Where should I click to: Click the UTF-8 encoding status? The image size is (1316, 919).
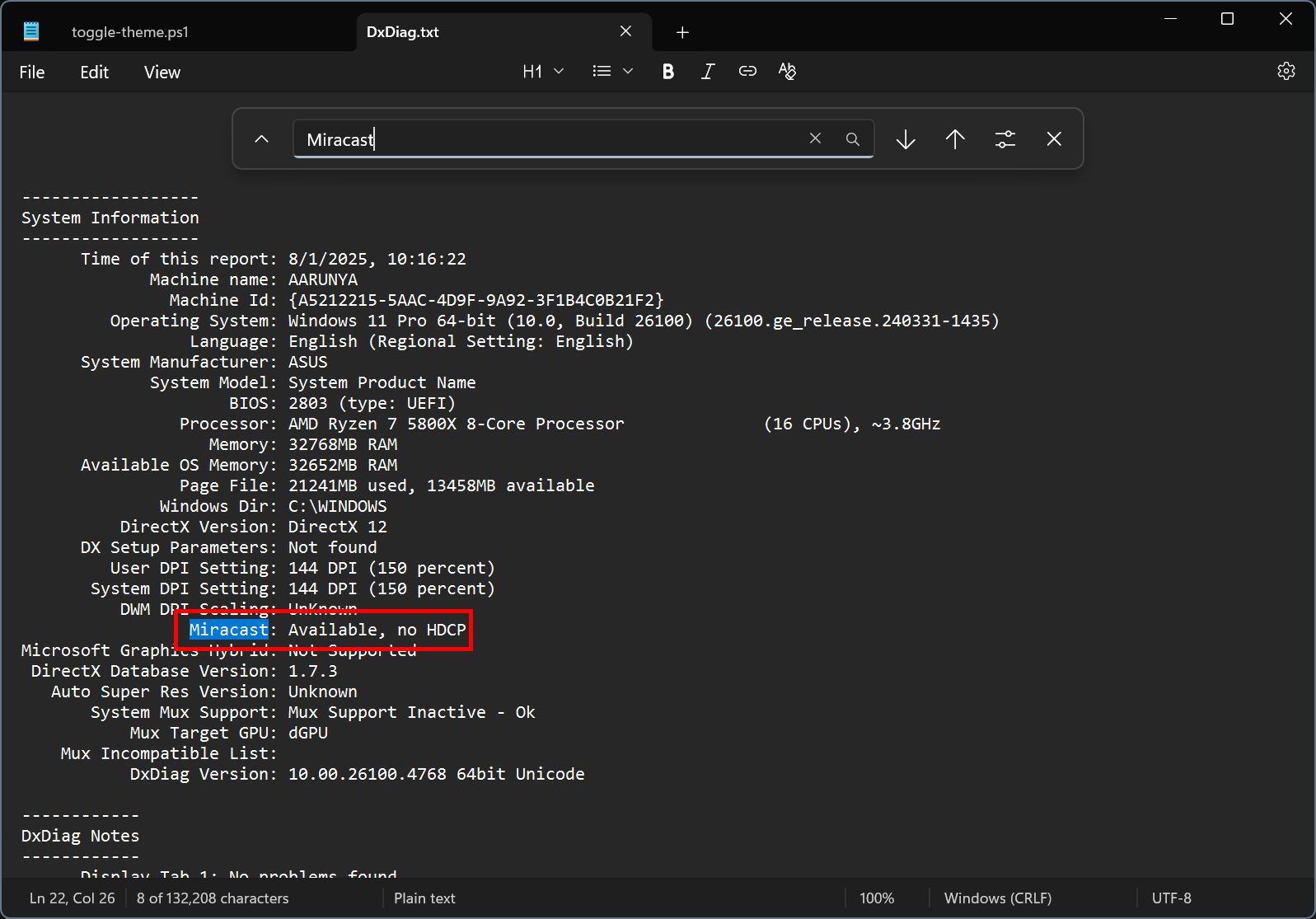[1172, 898]
